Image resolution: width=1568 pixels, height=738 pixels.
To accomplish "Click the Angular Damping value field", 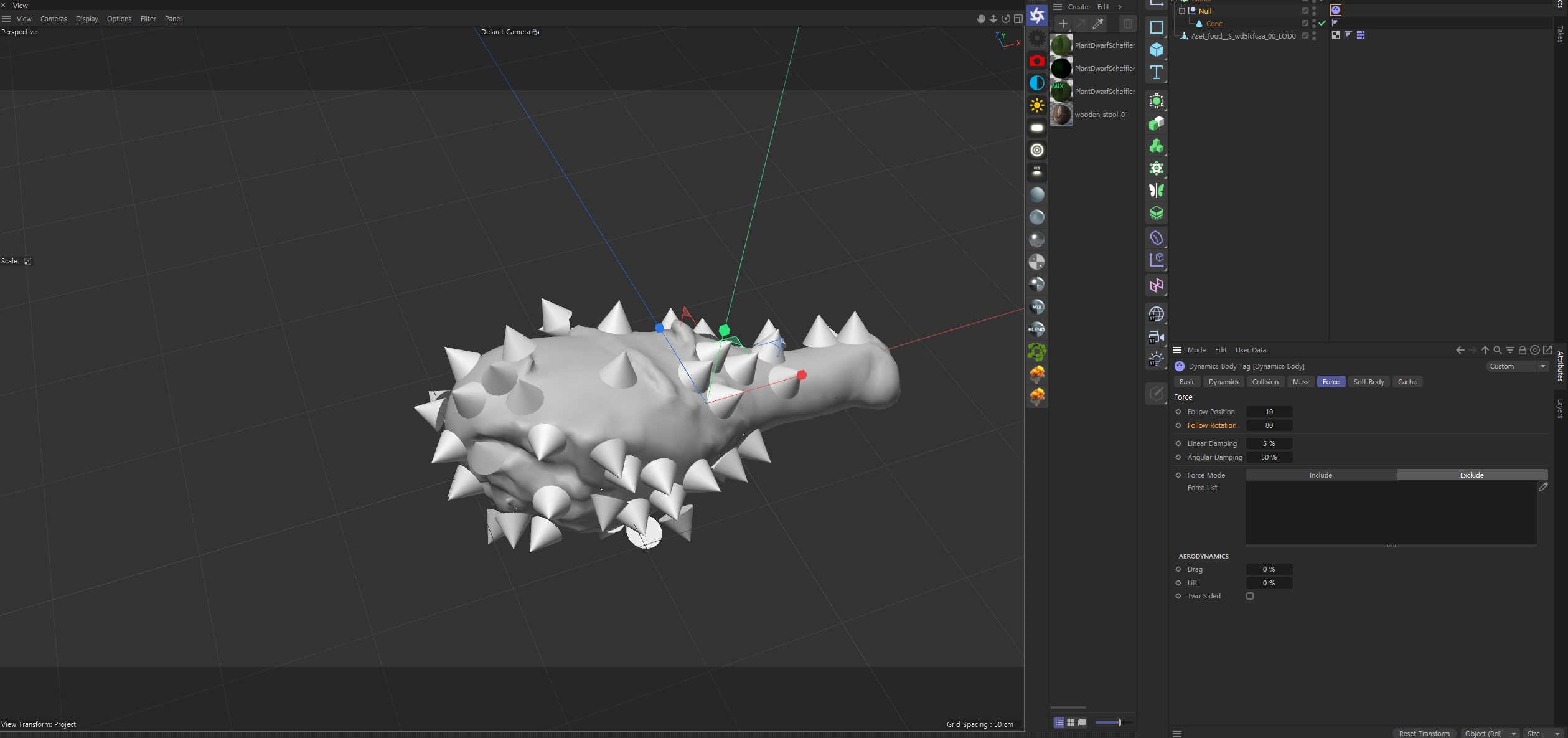I will pyautogui.click(x=1269, y=457).
